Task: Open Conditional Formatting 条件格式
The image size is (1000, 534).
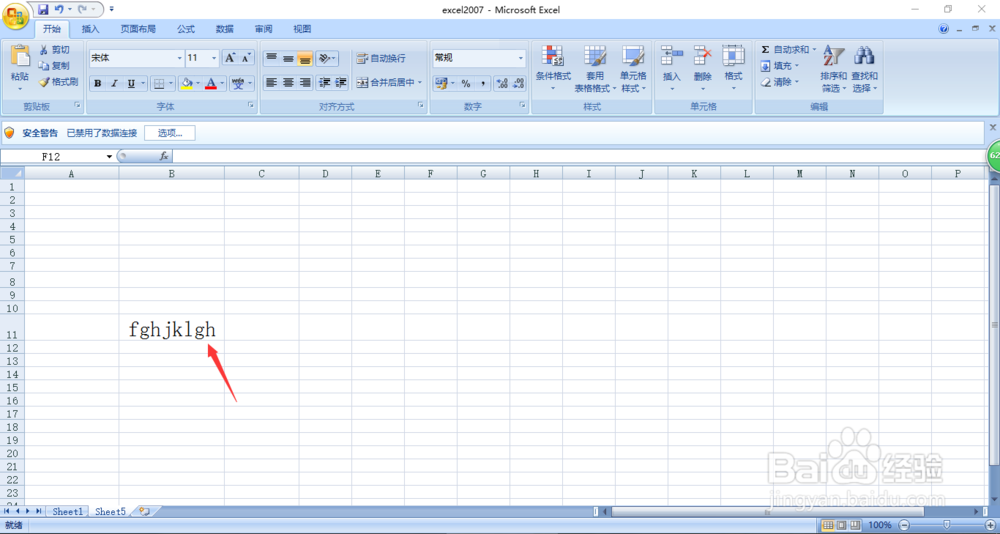Action: pyautogui.click(x=553, y=68)
